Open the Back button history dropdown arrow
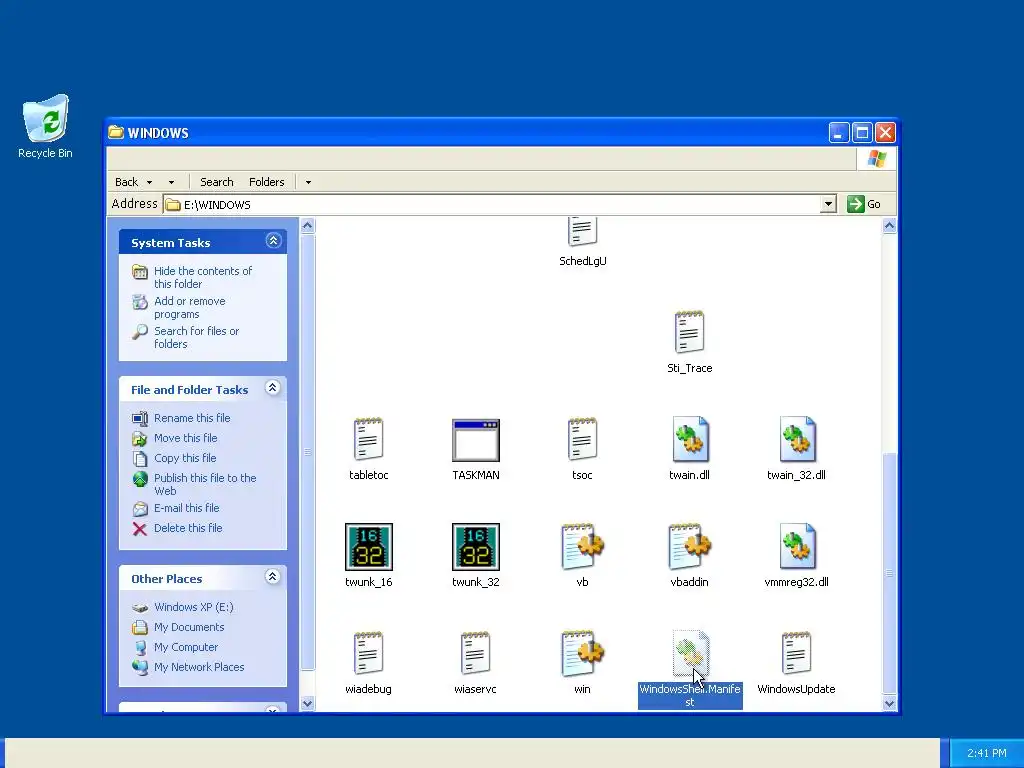Screen dimensions: 1024x768 click(150, 182)
